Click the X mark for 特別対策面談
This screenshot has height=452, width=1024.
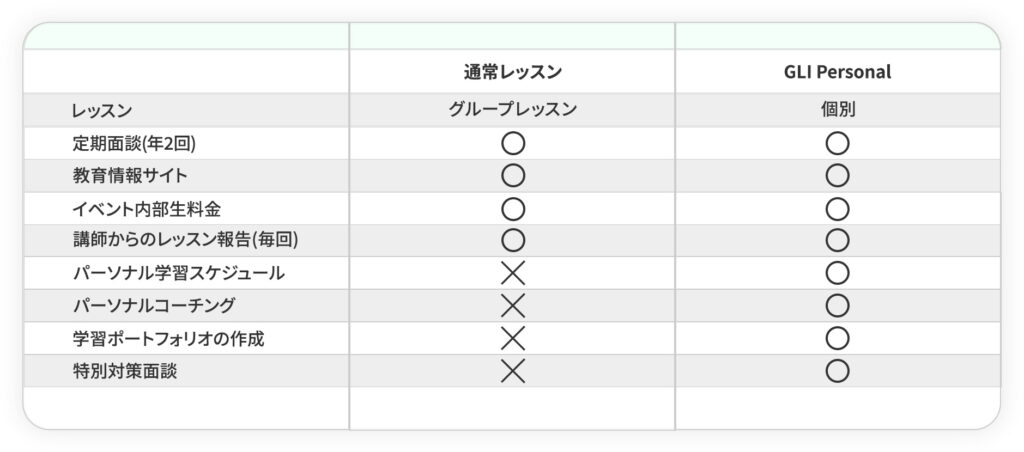coord(513,371)
